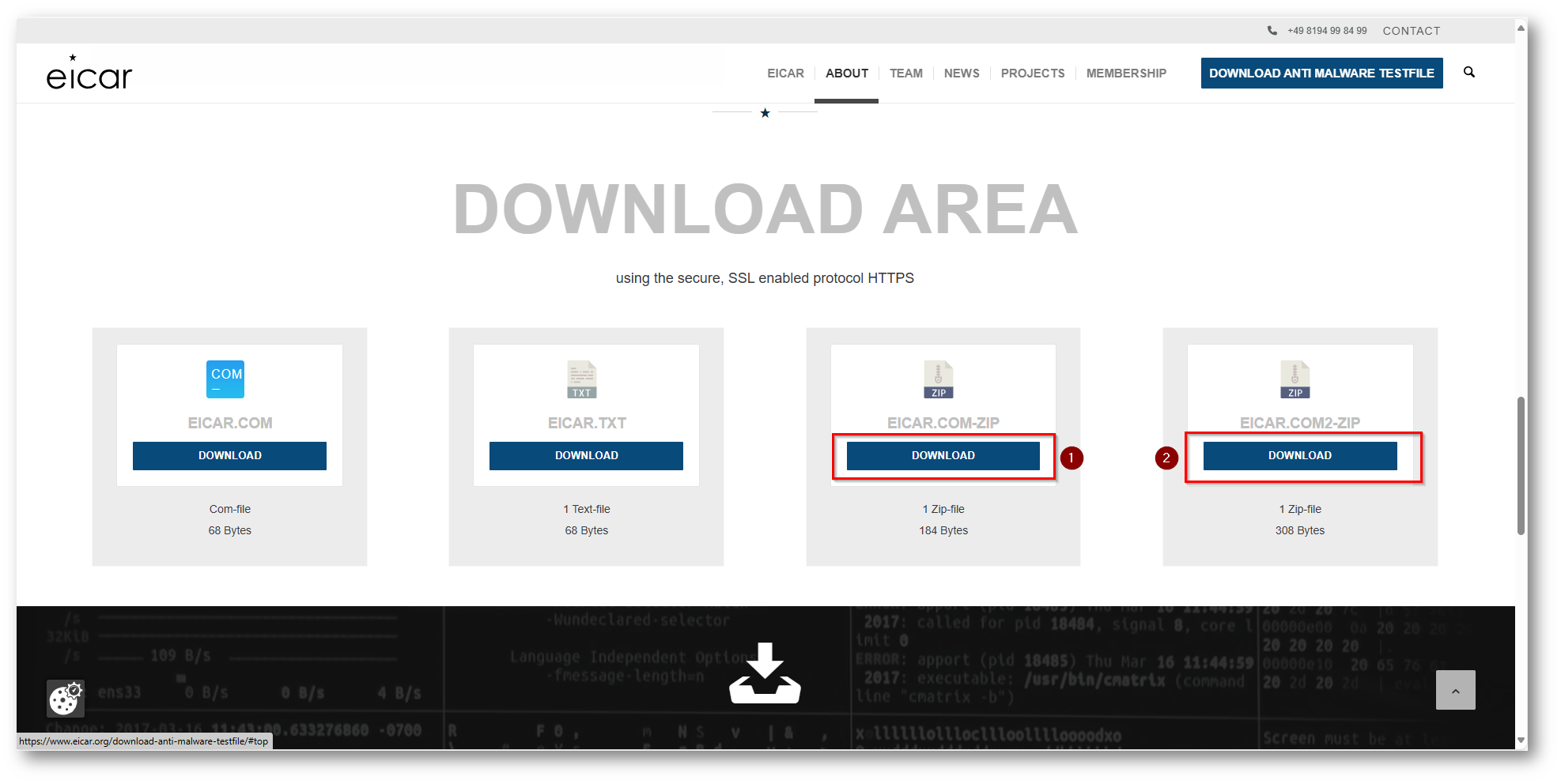Open the CONTACT link
The height and width of the screenshot is (784, 1561).
click(1412, 31)
